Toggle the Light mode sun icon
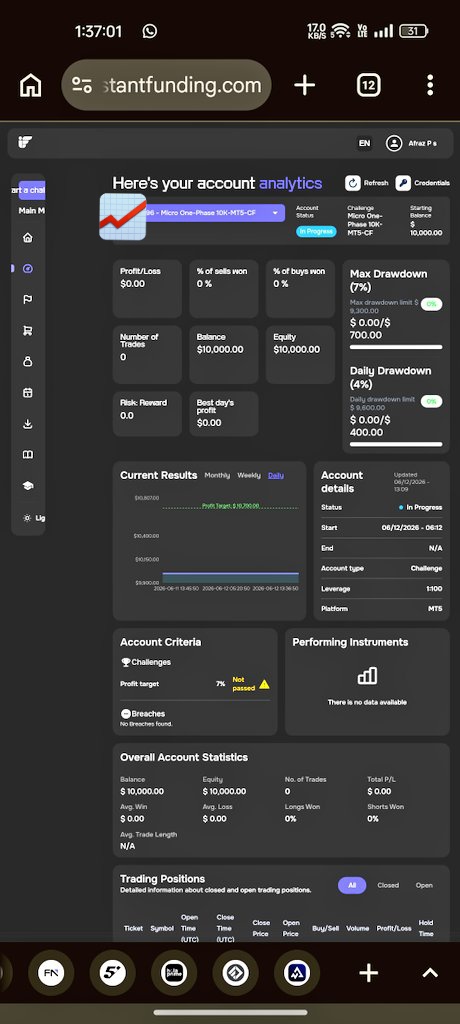The height and width of the screenshot is (1024, 460). click(x=27, y=518)
